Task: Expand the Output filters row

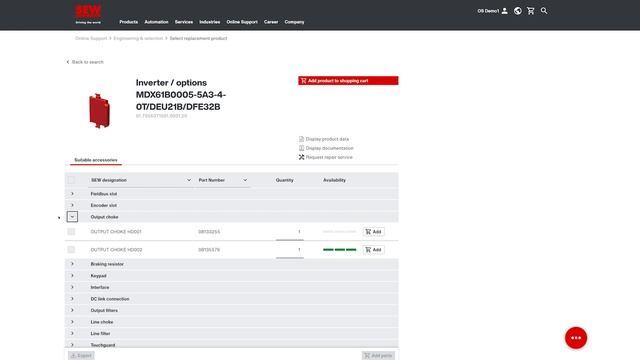Action: point(72,310)
